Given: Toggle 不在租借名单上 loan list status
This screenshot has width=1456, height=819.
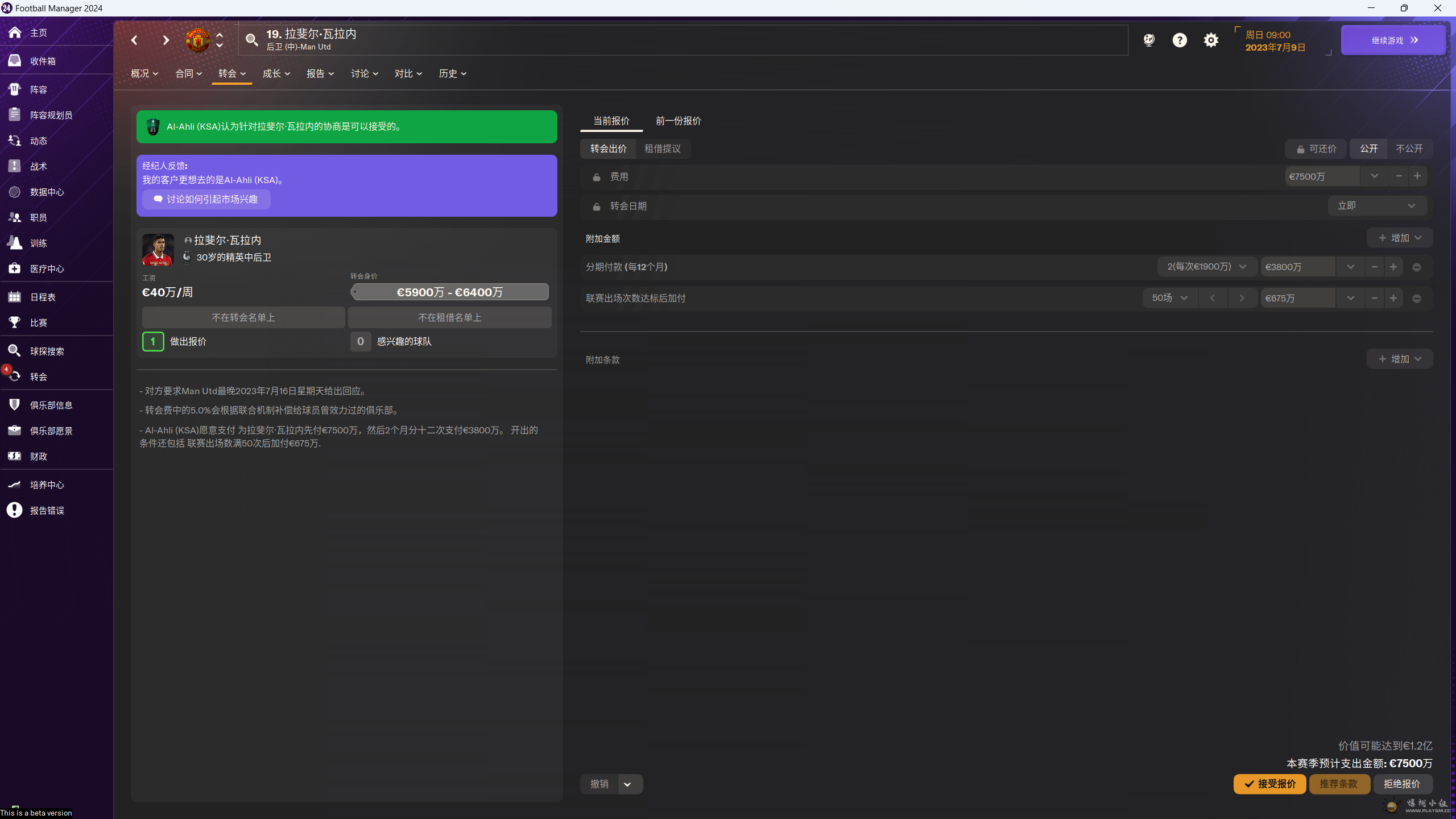Looking at the screenshot, I should coord(449,317).
